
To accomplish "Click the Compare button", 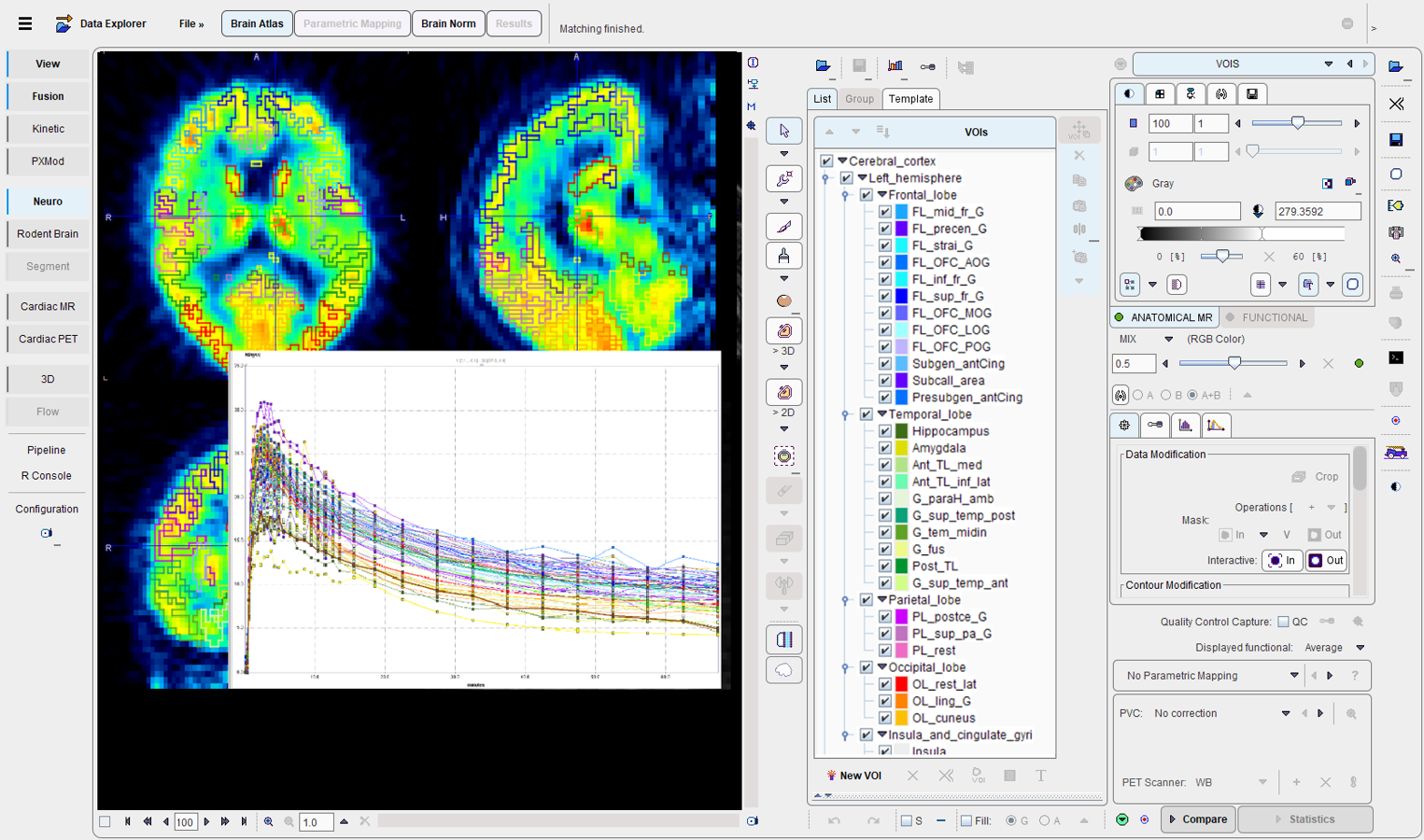I will 1198,819.
